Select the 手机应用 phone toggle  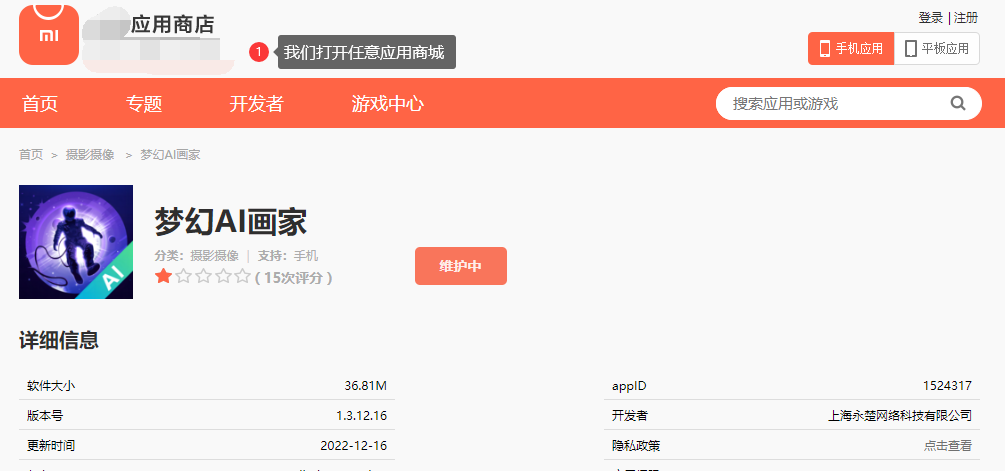851,49
